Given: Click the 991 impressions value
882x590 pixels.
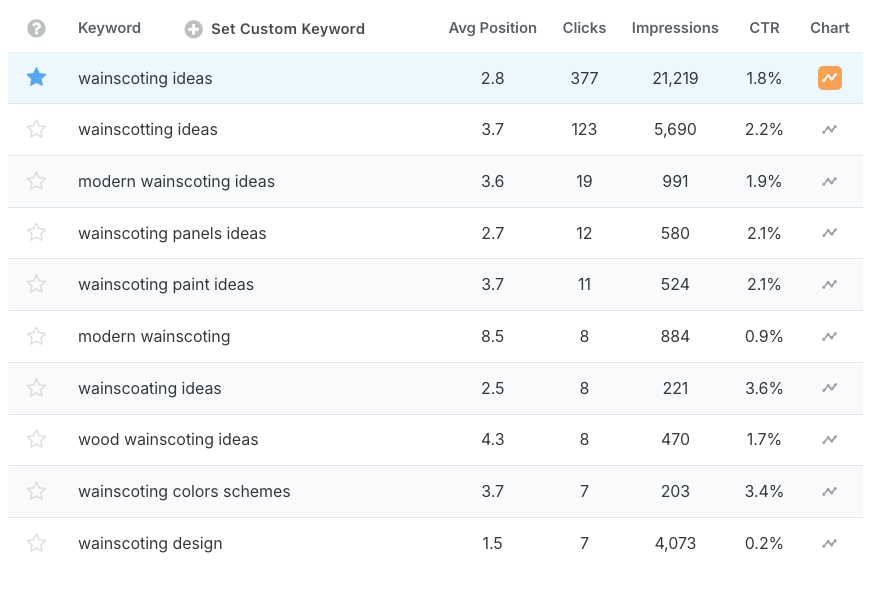Looking at the screenshot, I should pos(675,181).
